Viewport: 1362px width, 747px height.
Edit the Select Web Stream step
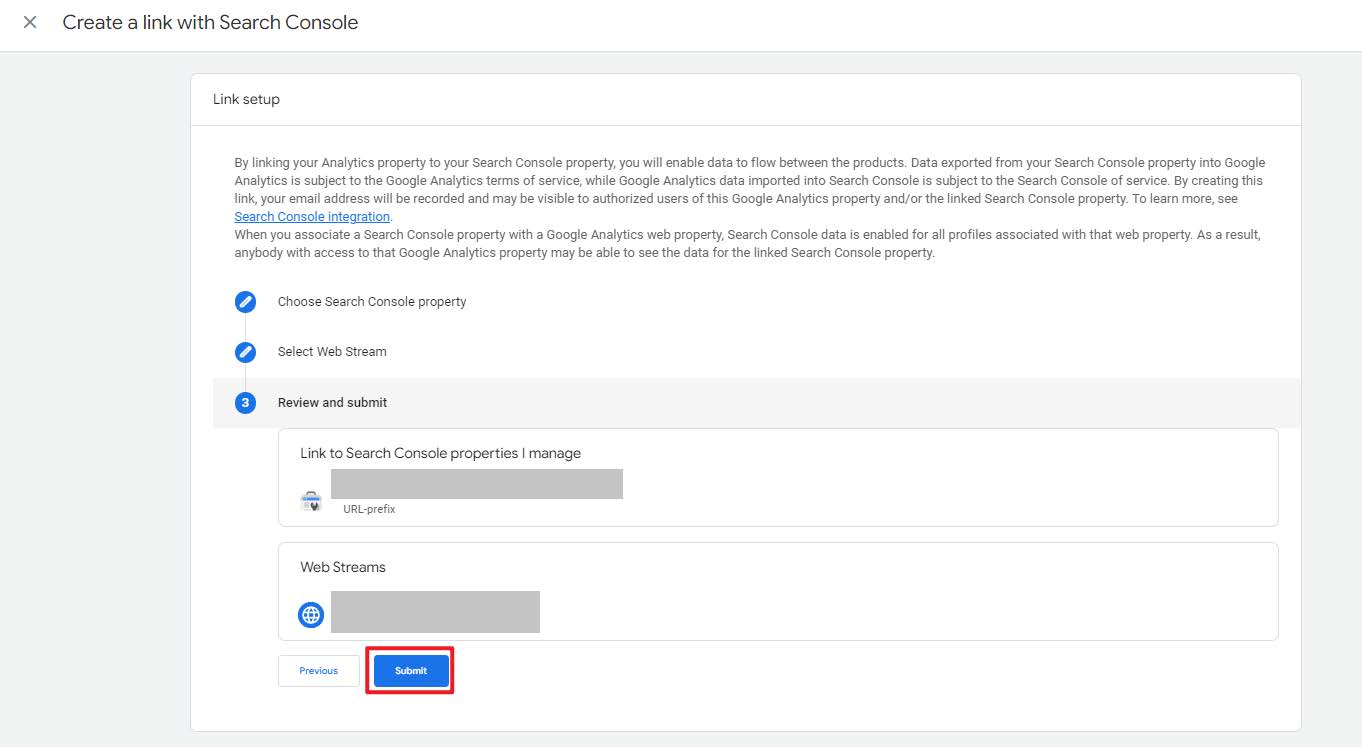tap(245, 352)
